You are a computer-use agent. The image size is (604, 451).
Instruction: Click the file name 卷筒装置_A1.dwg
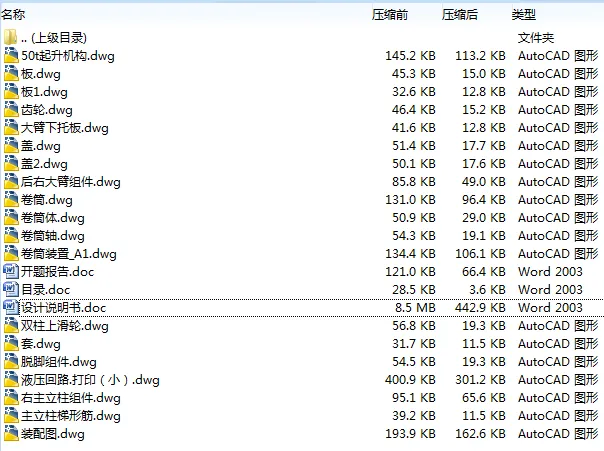69,254
